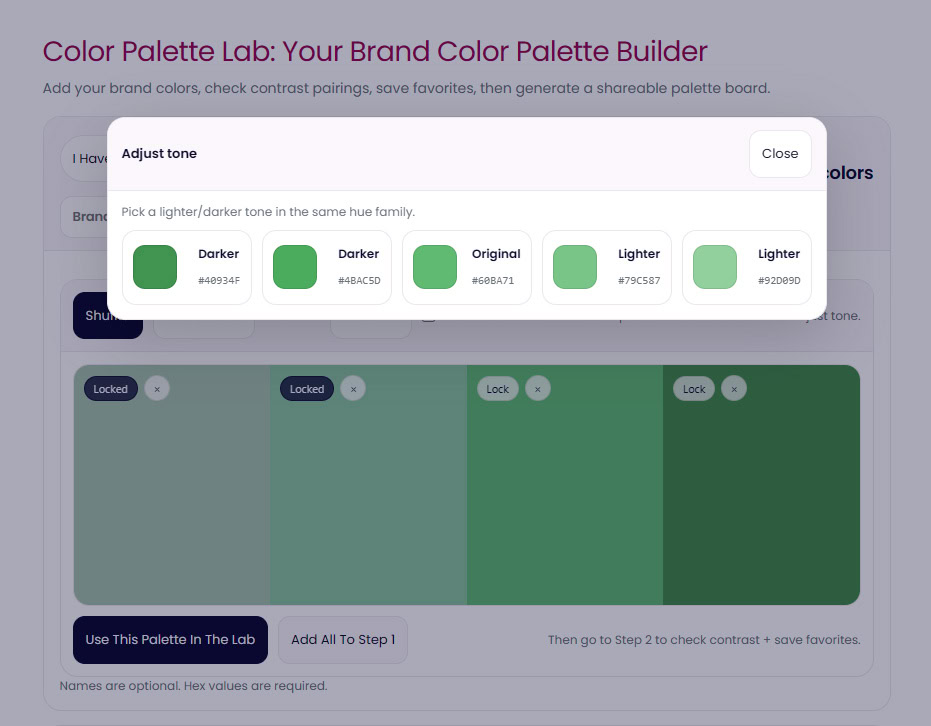Lock the second-darkest green palette column
This screenshot has width=931, height=726.
498,389
